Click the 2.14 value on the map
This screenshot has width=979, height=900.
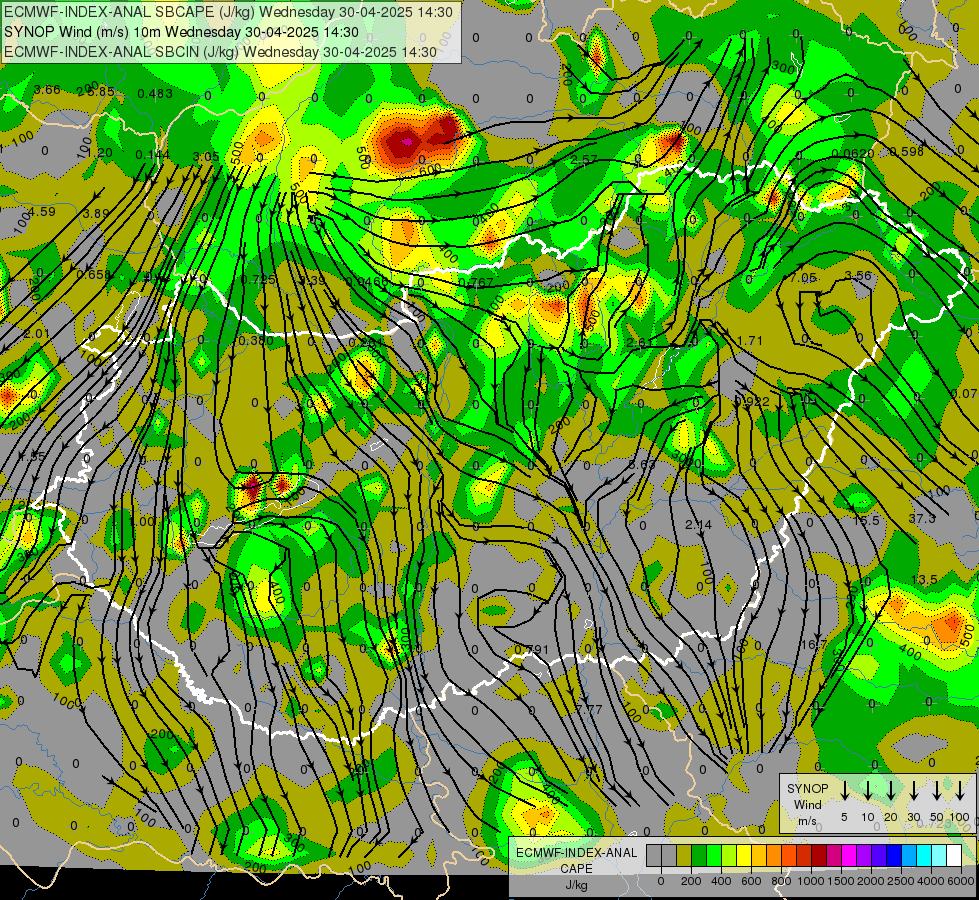click(698, 525)
